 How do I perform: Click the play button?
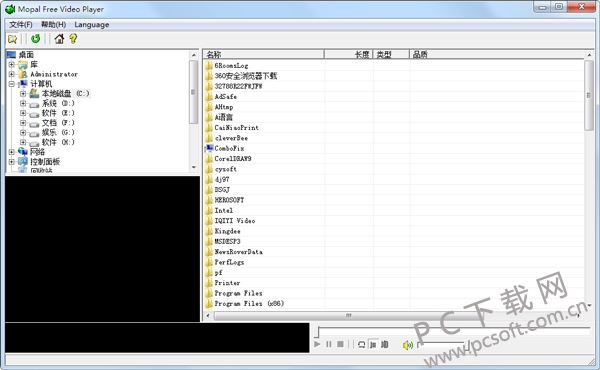point(317,344)
